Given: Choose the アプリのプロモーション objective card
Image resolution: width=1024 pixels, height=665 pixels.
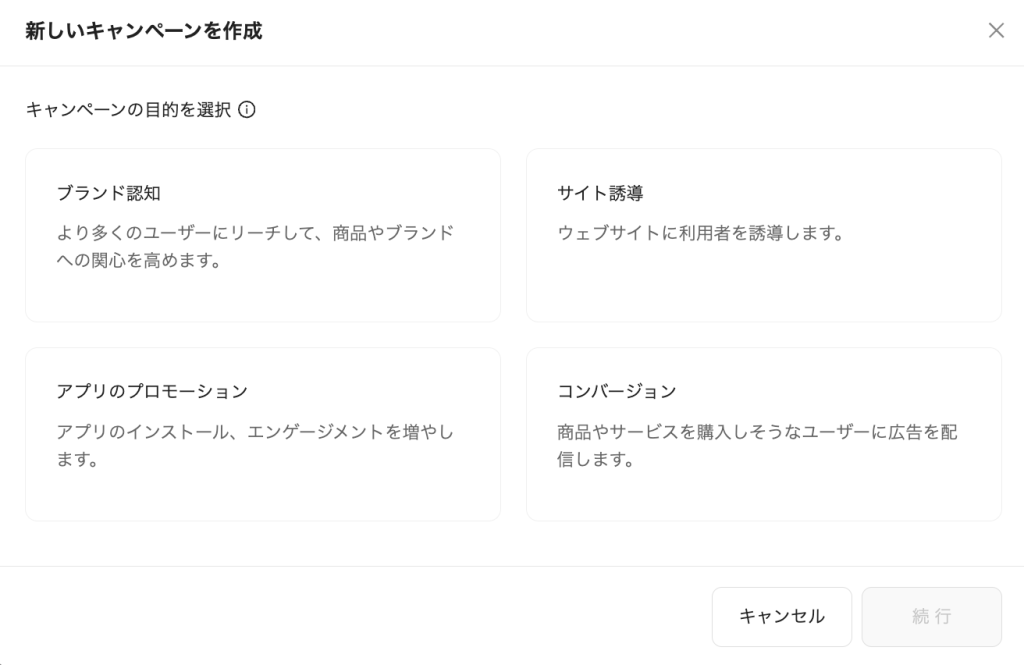Looking at the screenshot, I should [262, 434].
